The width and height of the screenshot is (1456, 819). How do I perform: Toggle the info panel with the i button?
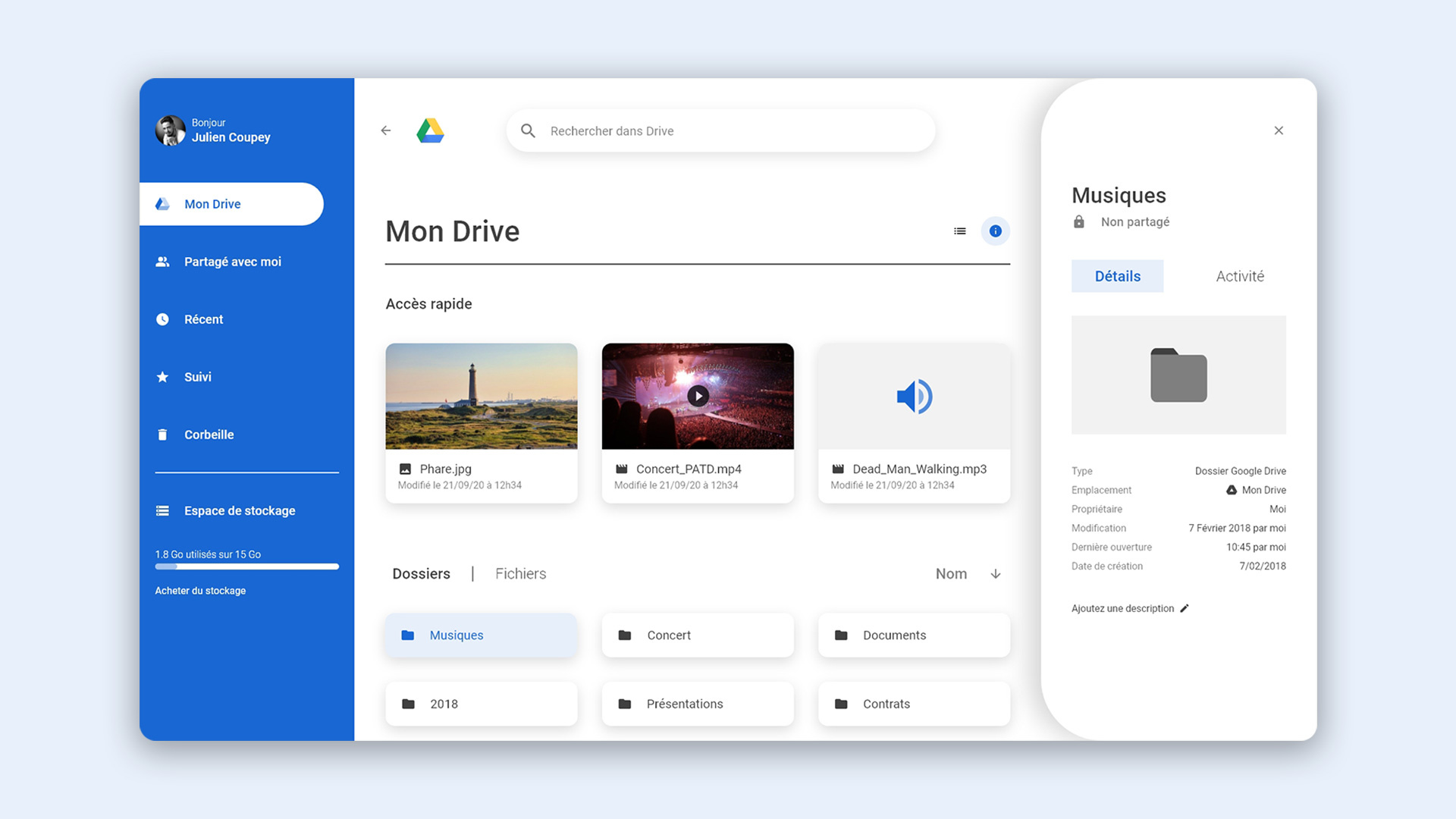pyautogui.click(x=996, y=231)
